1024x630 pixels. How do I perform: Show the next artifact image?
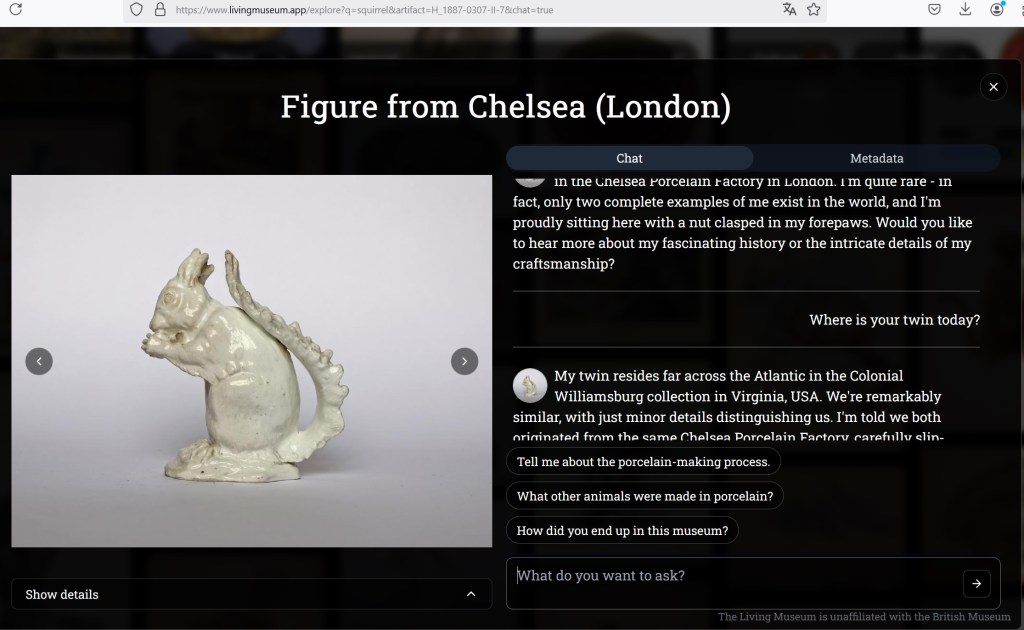click(464, 361)
